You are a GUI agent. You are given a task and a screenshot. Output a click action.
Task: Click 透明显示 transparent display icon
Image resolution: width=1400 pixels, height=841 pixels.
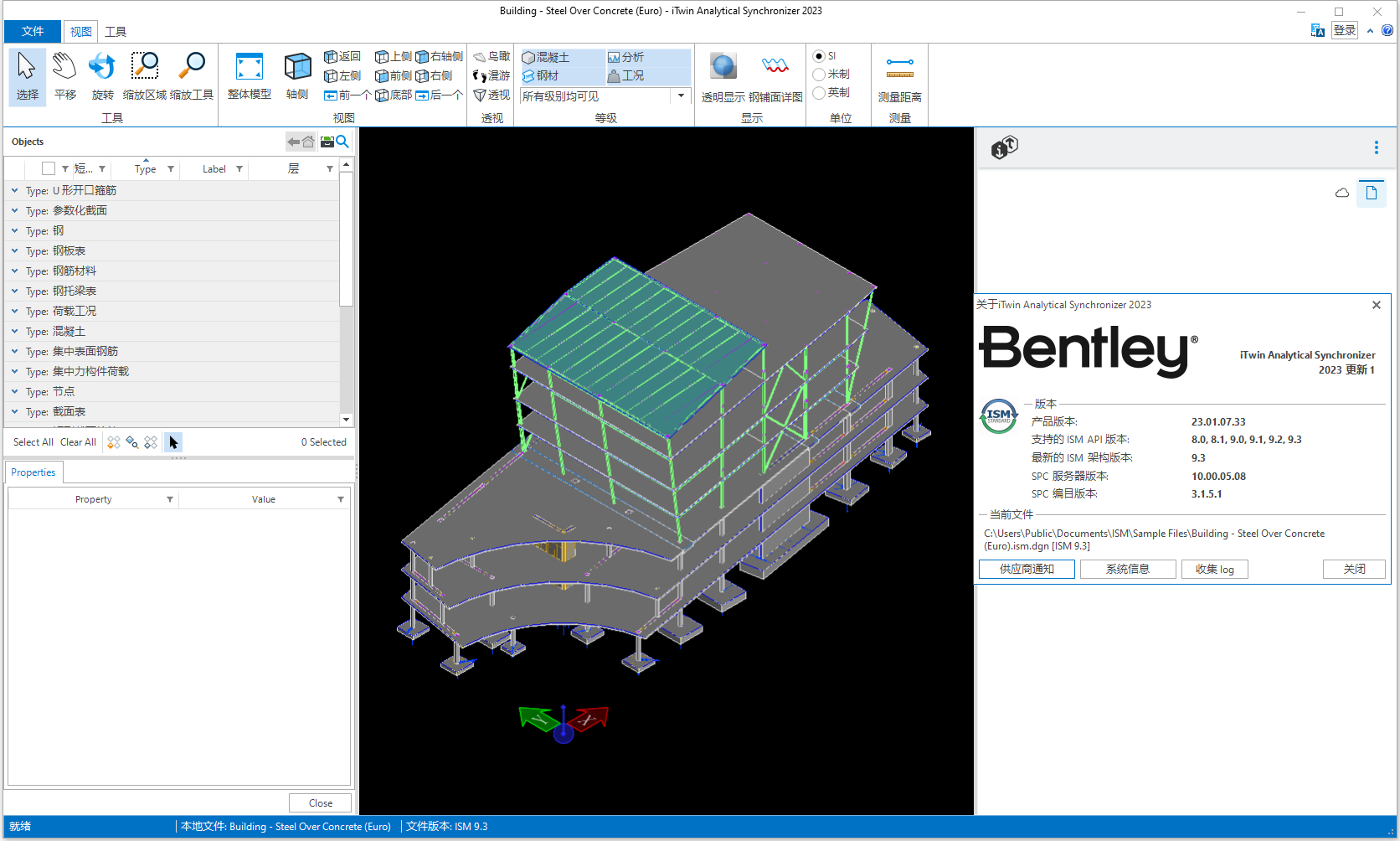coord(723,75)
